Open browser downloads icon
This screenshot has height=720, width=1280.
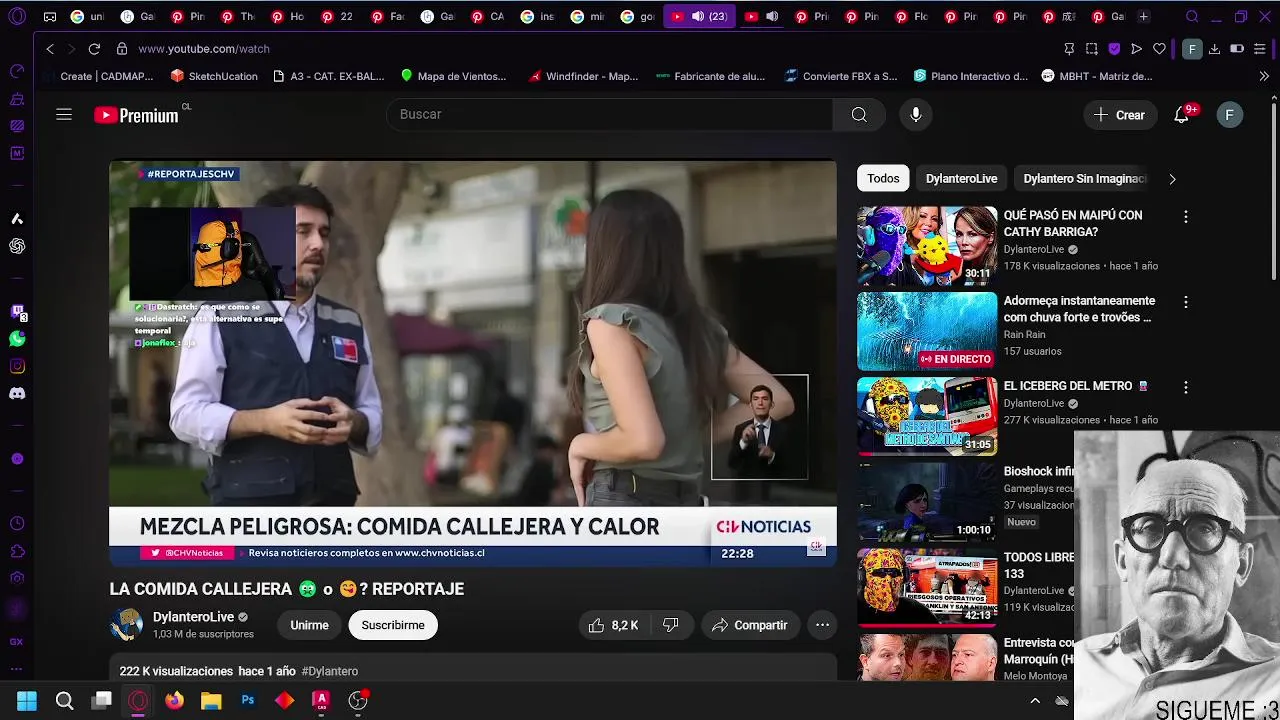1214,48
